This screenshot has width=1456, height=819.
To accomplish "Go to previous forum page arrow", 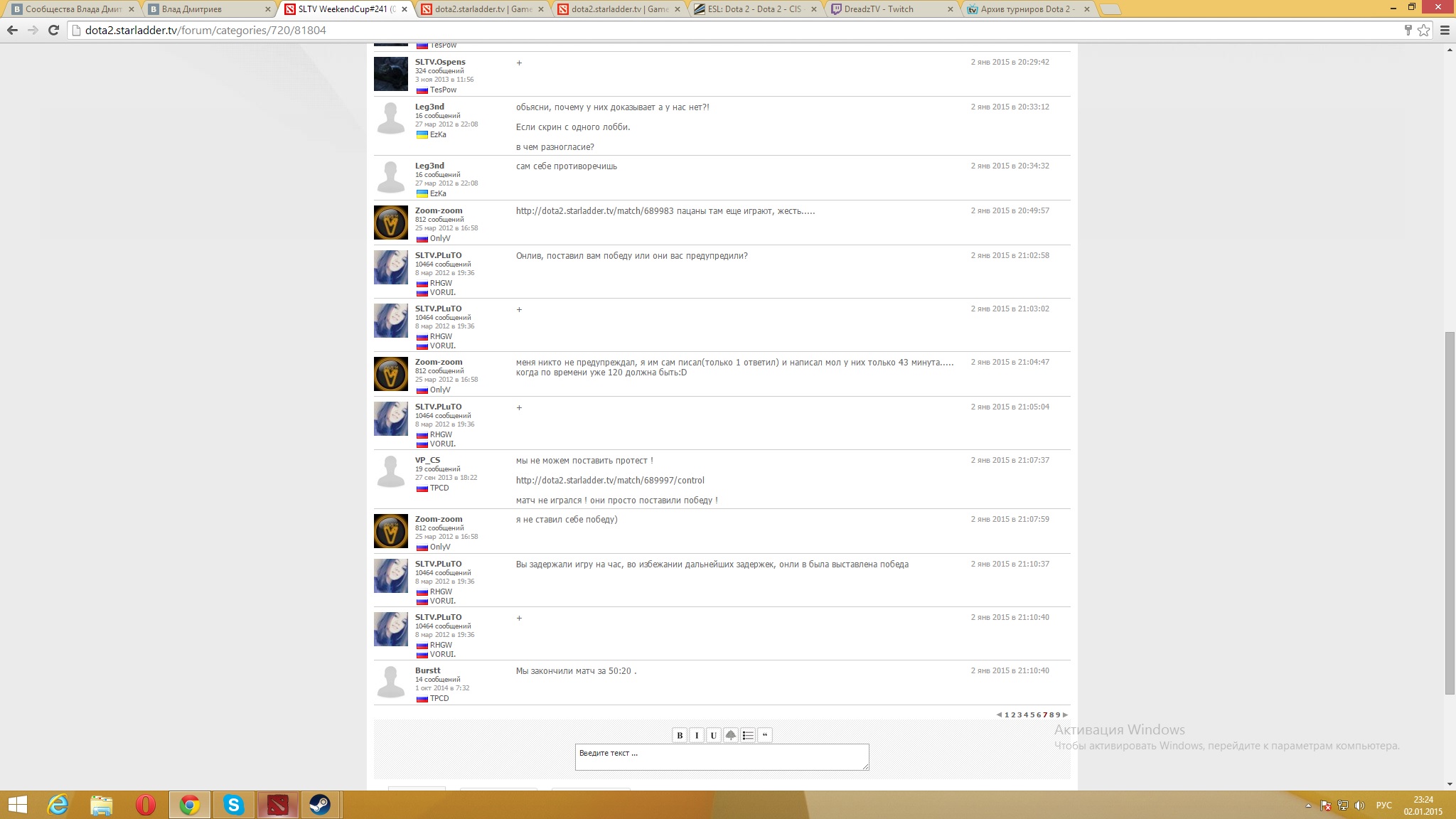I will (999, 715).
